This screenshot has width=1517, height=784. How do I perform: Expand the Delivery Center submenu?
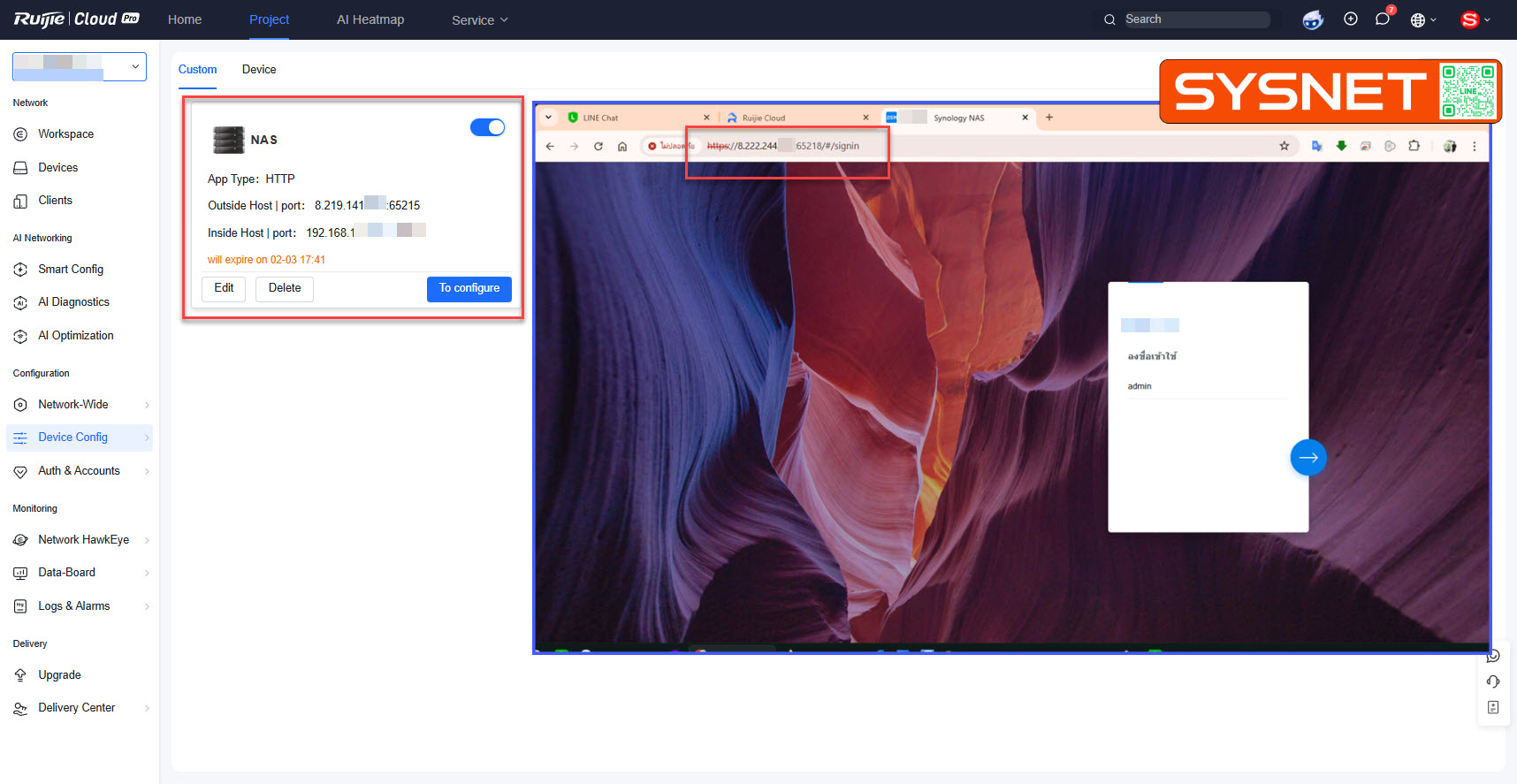[147, 708]
